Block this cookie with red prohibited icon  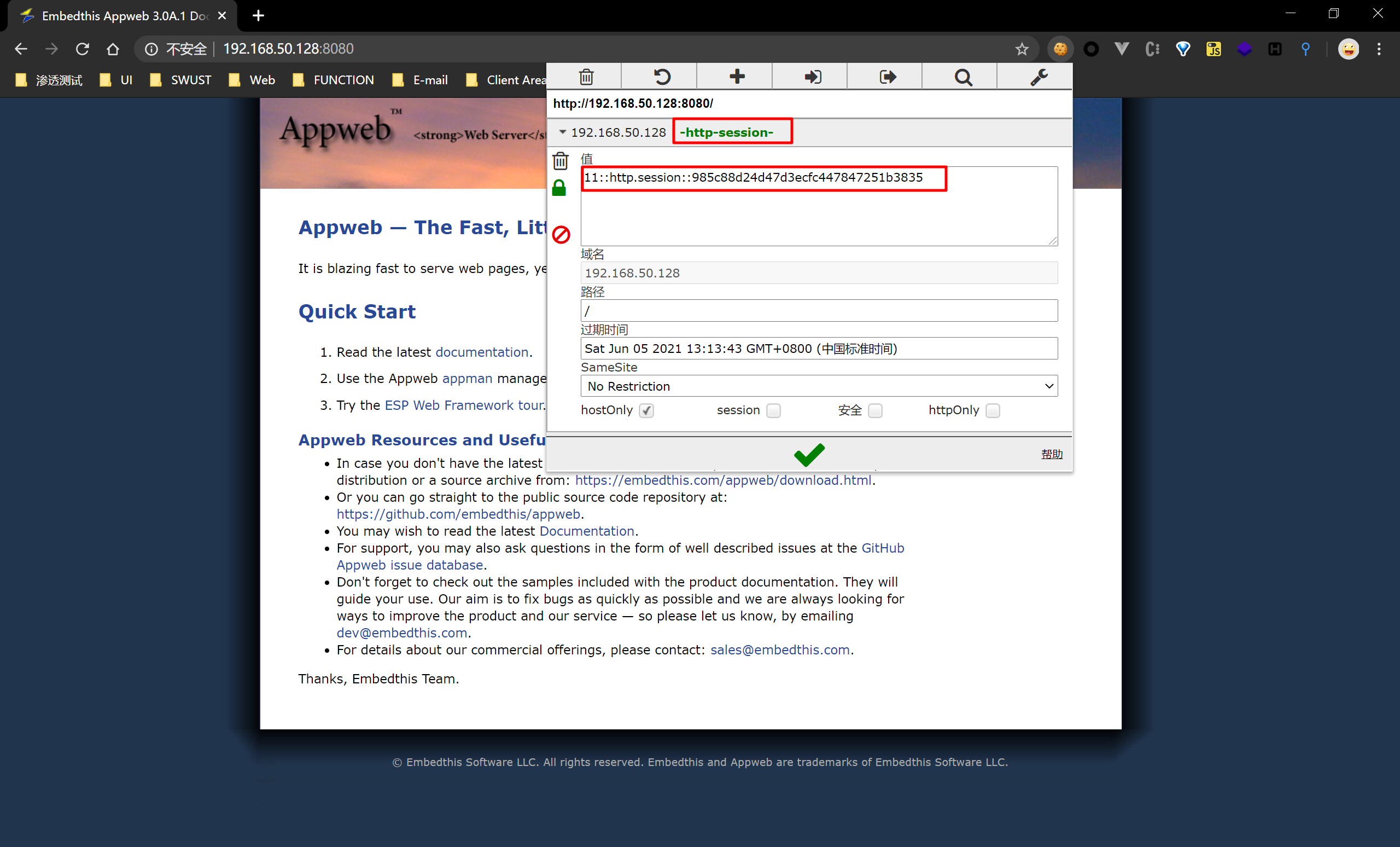tap(561, 234)
